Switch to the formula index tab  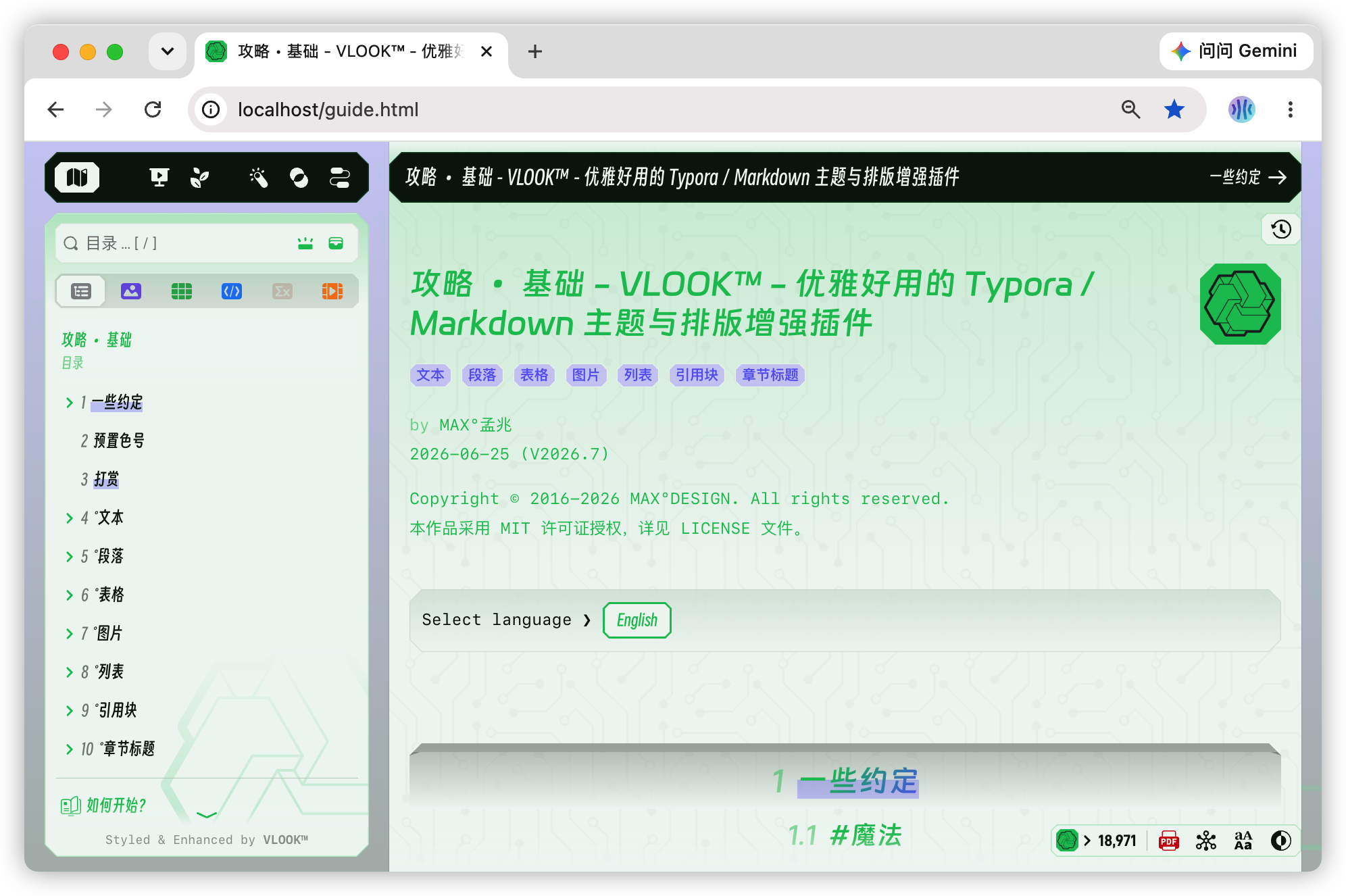[x=282, y=291]
